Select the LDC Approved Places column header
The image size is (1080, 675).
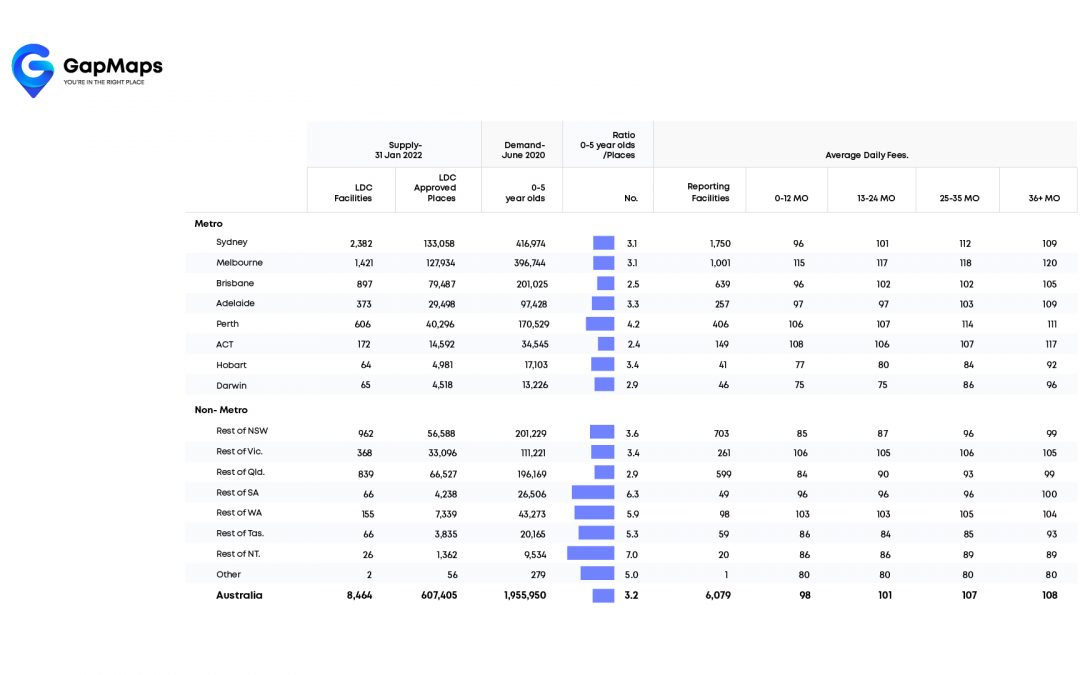(x=435, y=187)
